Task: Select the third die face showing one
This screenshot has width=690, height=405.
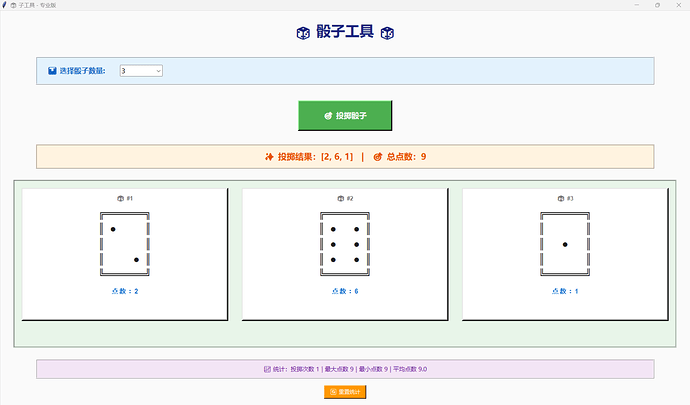Action: [565, 244]
